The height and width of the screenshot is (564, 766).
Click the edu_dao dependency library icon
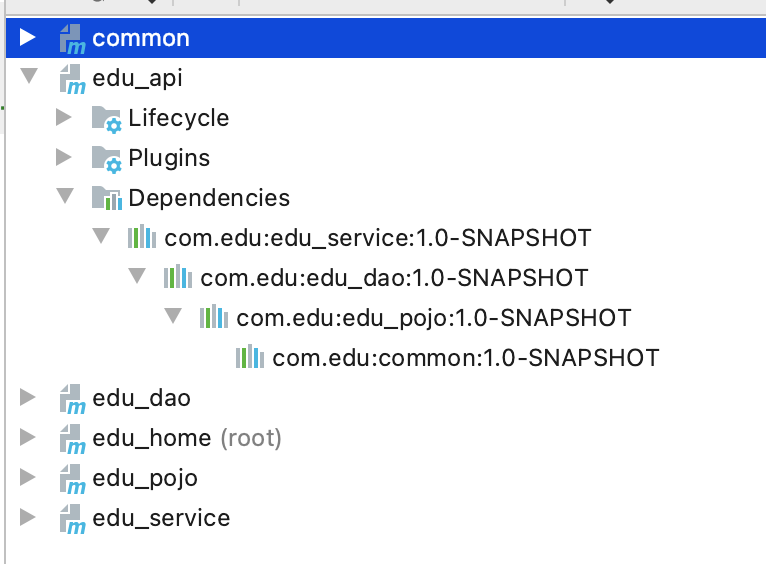pyautogui.click(x=178, y=278)
